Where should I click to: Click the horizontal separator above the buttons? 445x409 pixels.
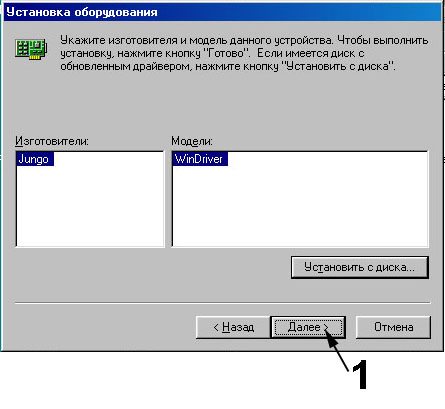(223, 303)
